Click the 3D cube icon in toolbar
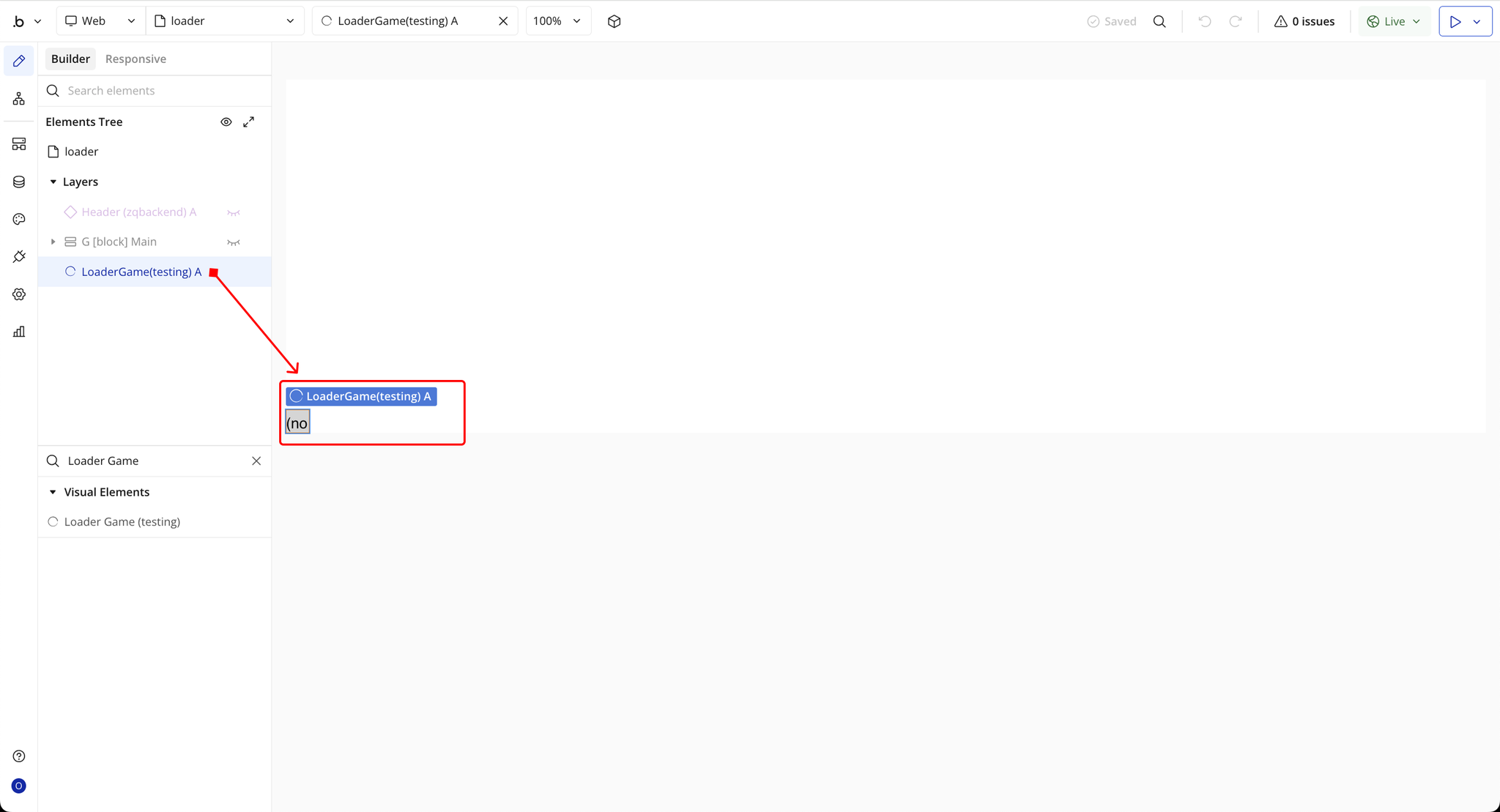Image resolution: width=1500 pixels, height=812 pixels. (614, 21)
